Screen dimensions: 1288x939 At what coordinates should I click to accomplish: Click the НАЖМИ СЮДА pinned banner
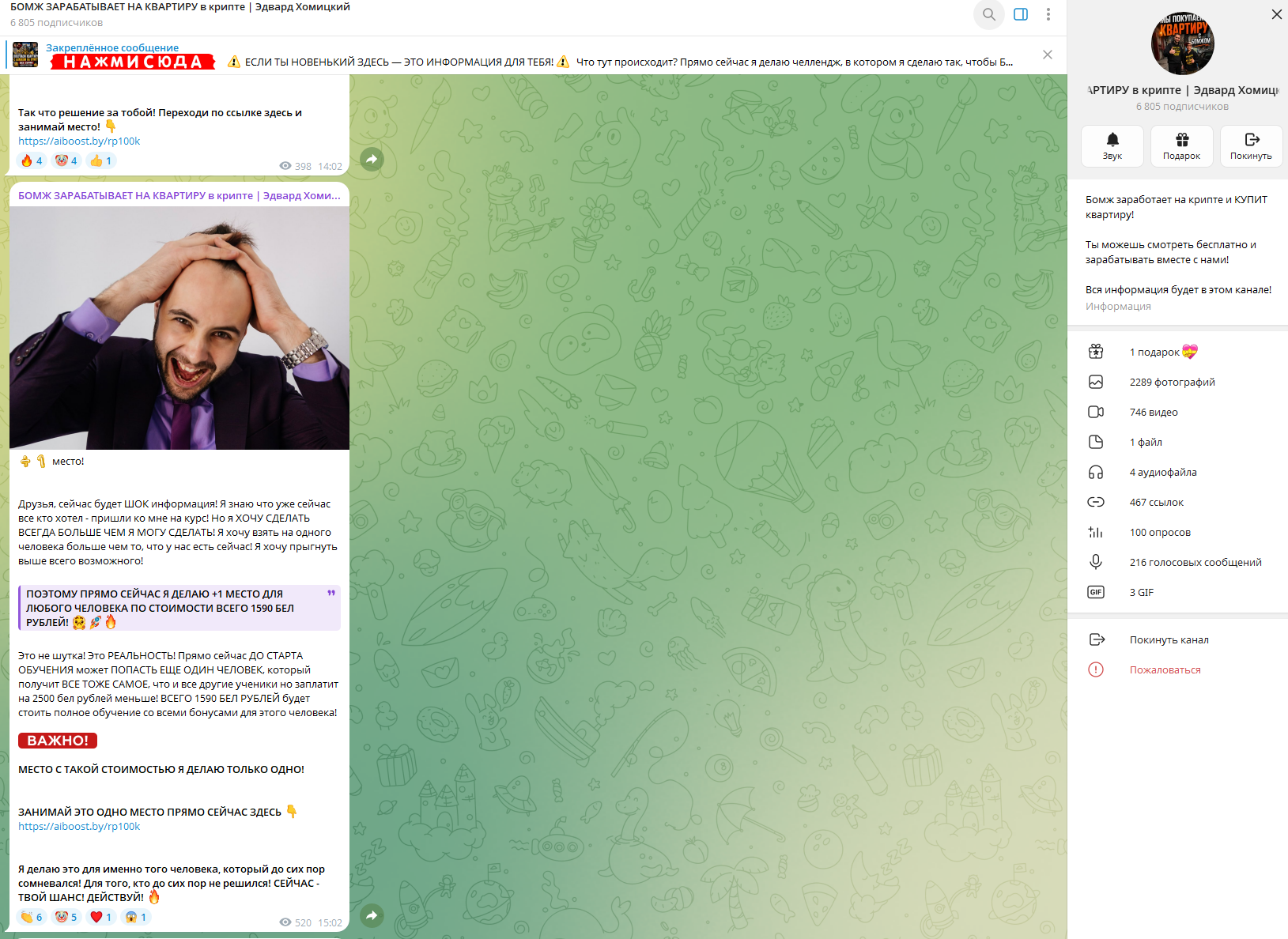(x=133, y=62)
